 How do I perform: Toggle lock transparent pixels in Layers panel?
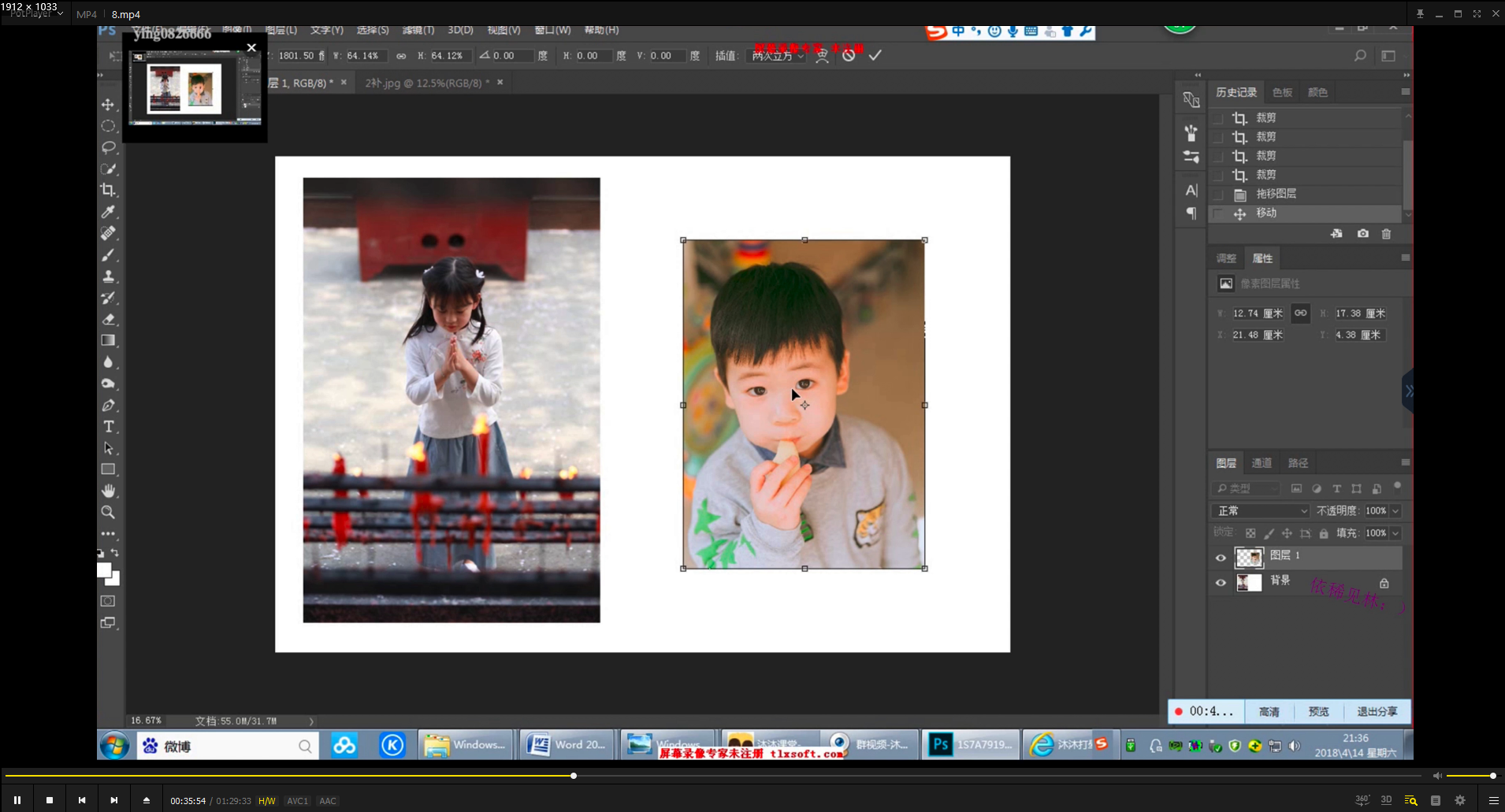pos(1250,533)
